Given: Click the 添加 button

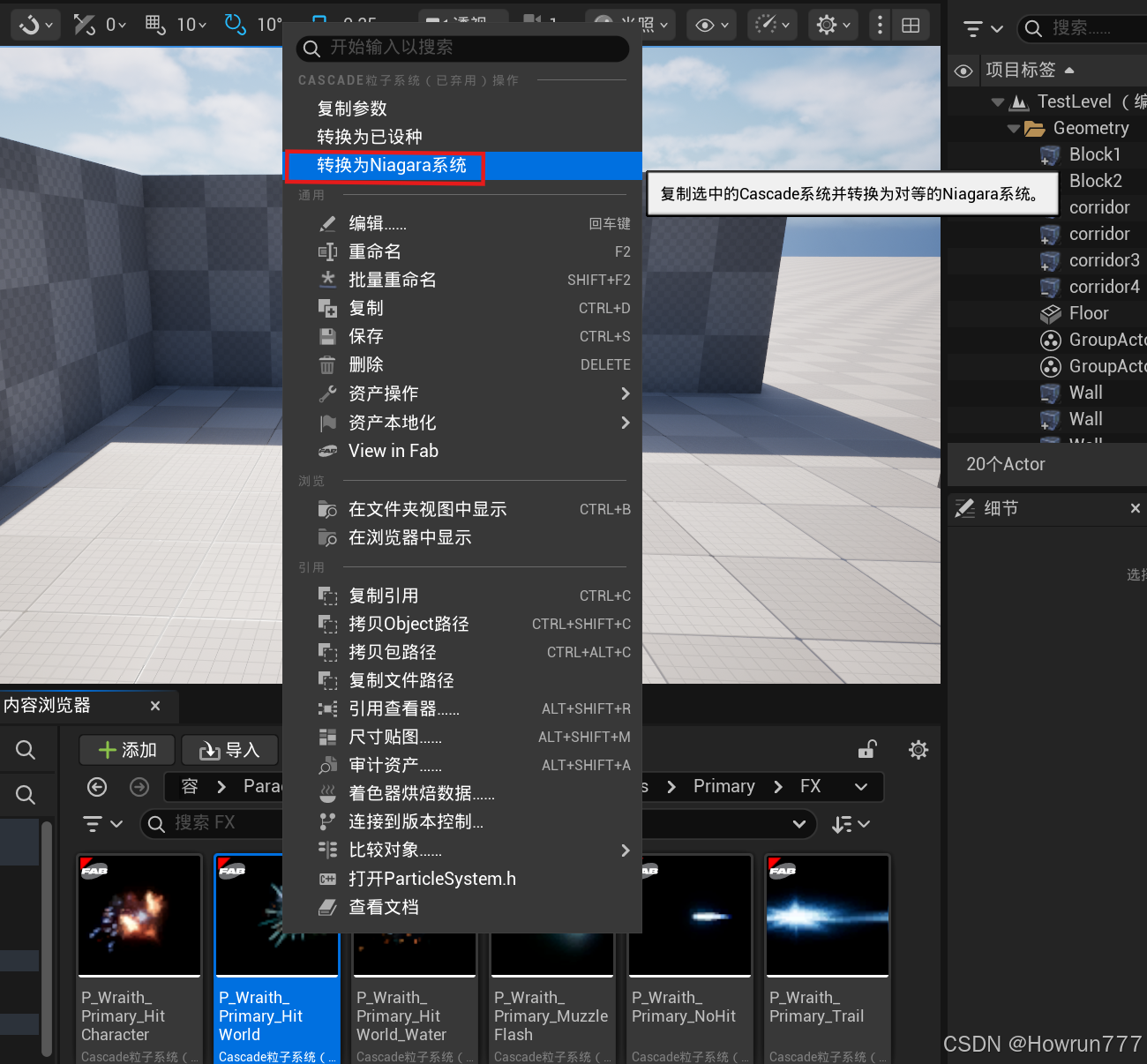Looking at the screenshot, I should click(127, 750).
